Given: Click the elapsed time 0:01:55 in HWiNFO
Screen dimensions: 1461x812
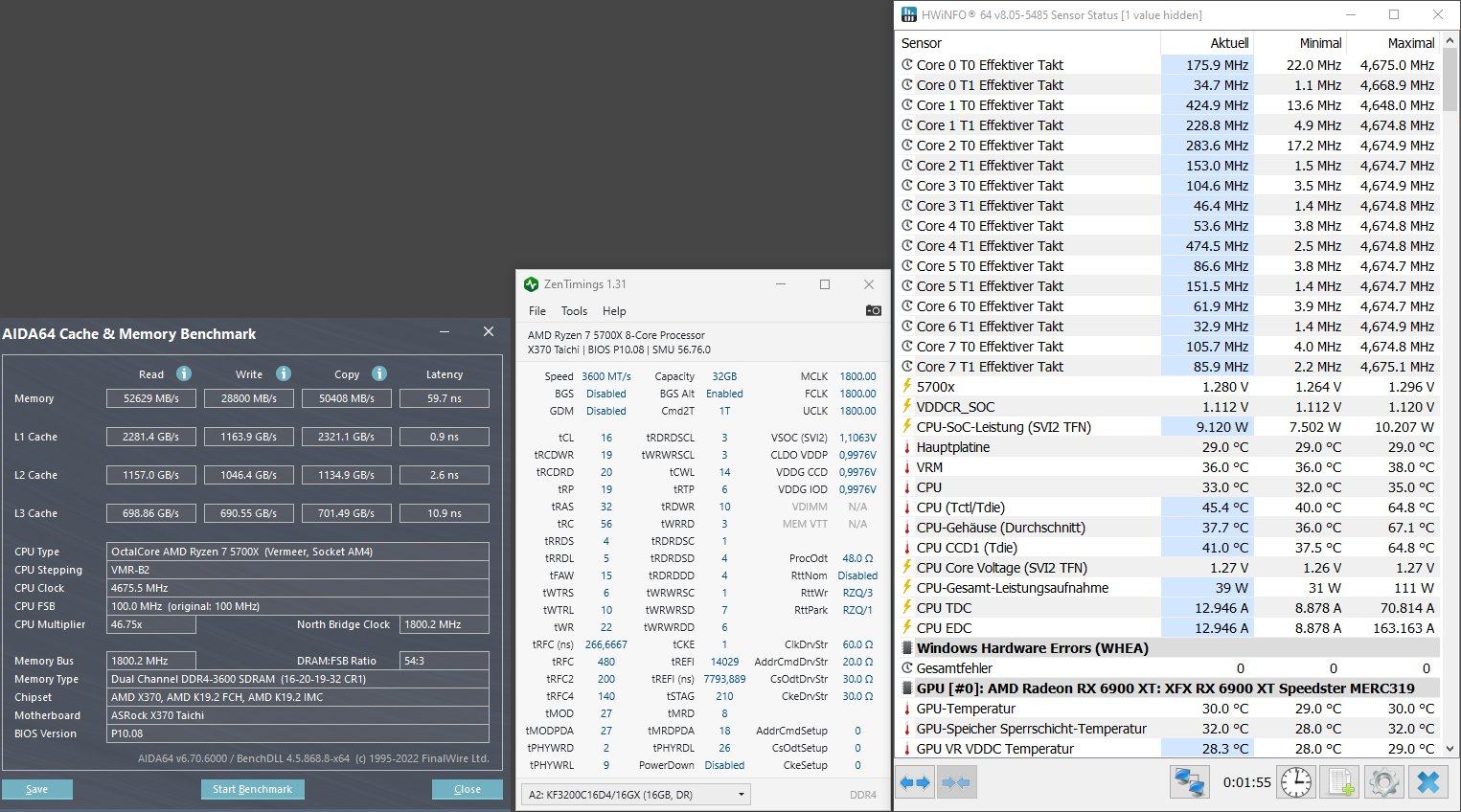Looking at the screenshot, I should point(1246,782).
